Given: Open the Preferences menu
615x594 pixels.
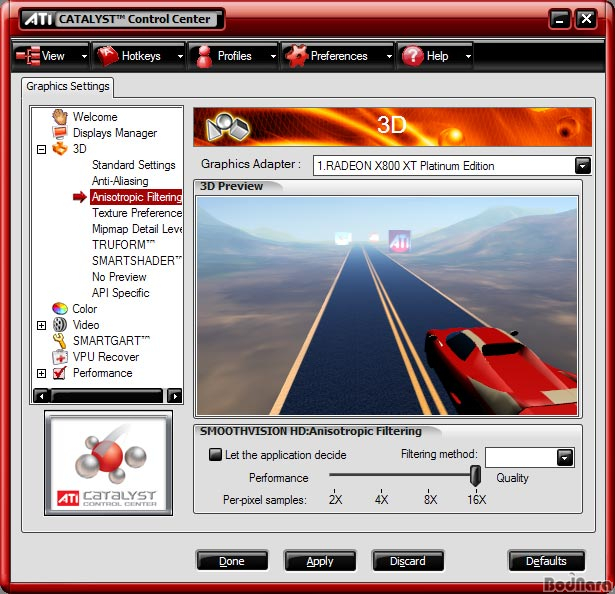Looking at the screenshot, I should [x=338, y=56].
